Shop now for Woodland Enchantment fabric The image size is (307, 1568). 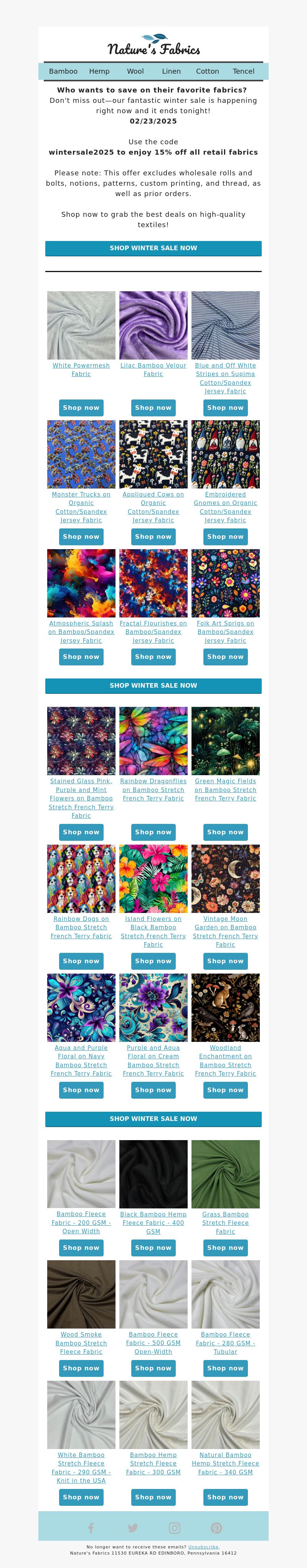(x=225, y=1090)
